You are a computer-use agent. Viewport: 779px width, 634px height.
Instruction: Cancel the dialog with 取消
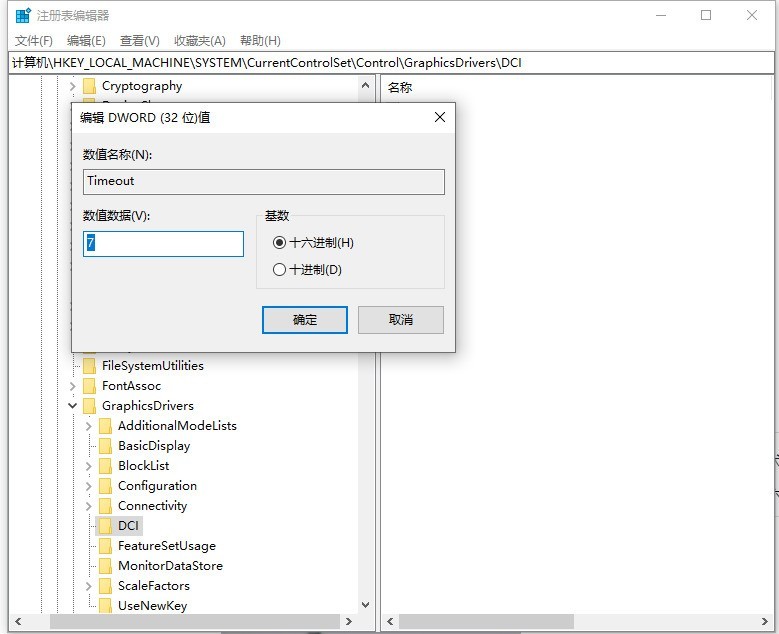point(400,319)
